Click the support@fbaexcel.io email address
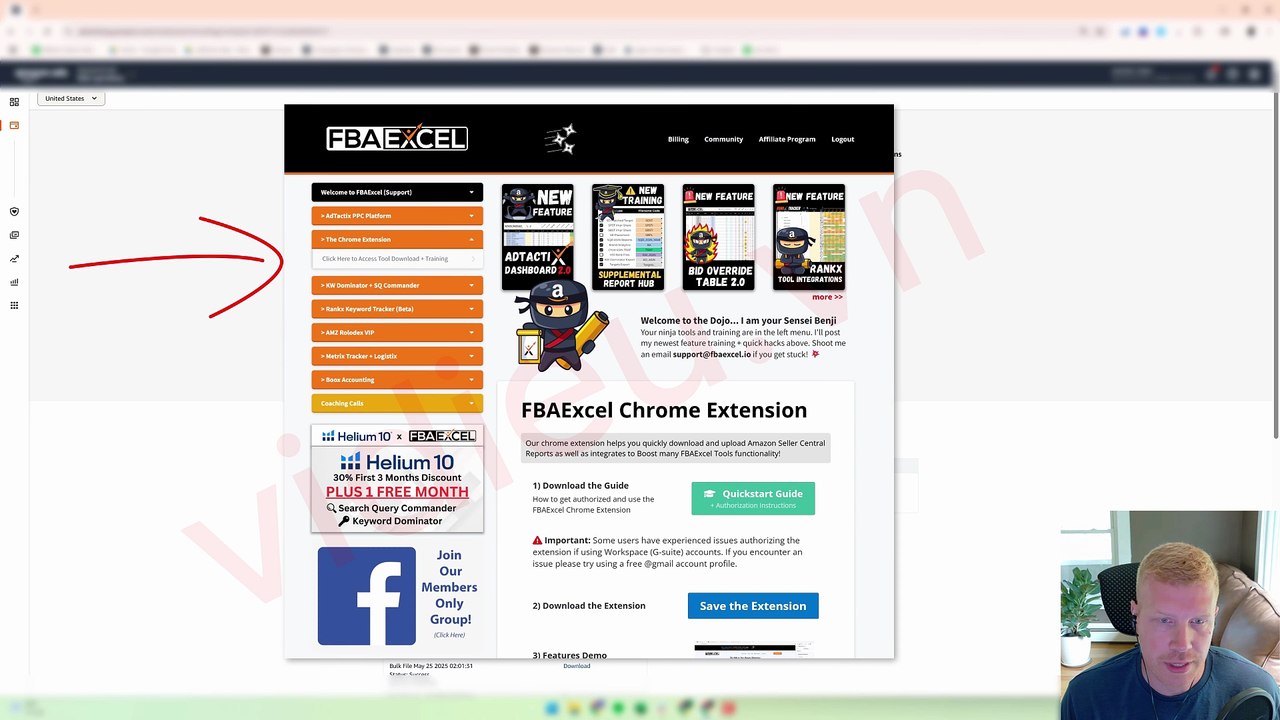The image size is (1280, 720). [x=712, y=354]
